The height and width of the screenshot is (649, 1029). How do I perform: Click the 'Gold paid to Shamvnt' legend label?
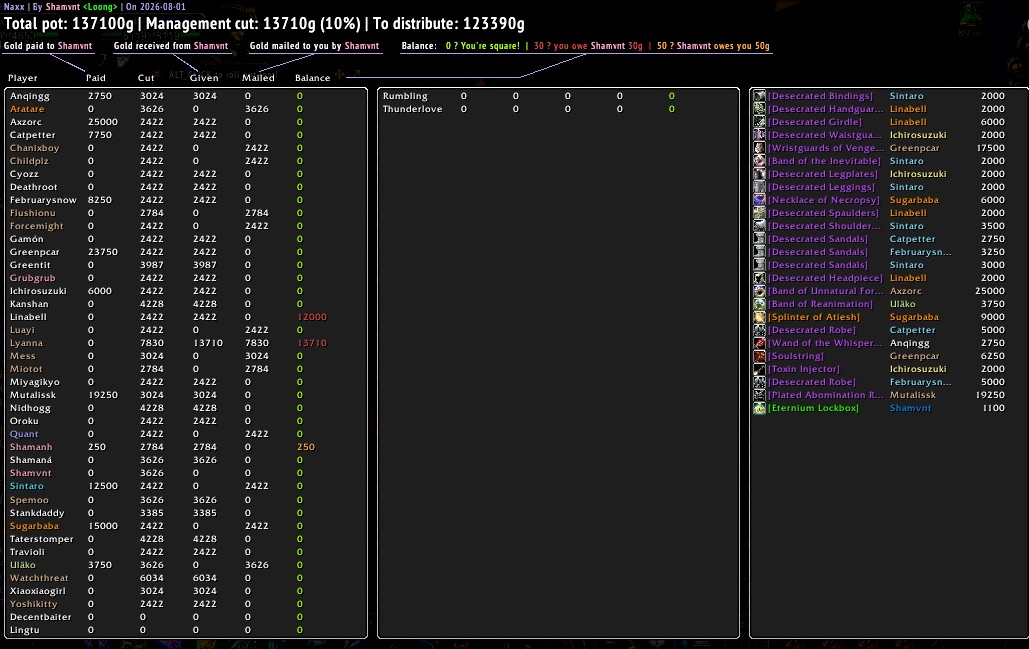tap(48, 46)
